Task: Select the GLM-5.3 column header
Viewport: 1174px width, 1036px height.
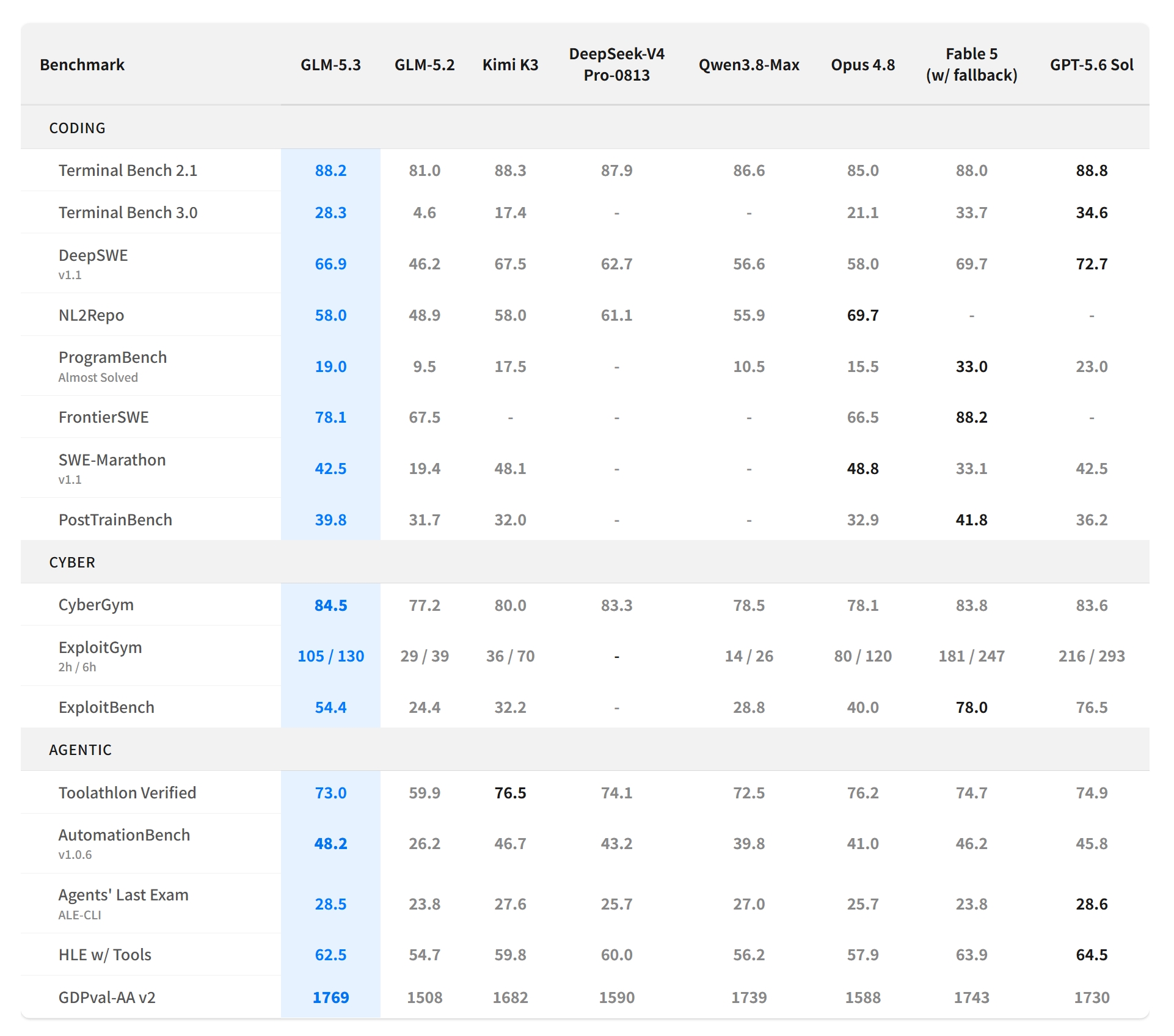Action: click(330, 65)
